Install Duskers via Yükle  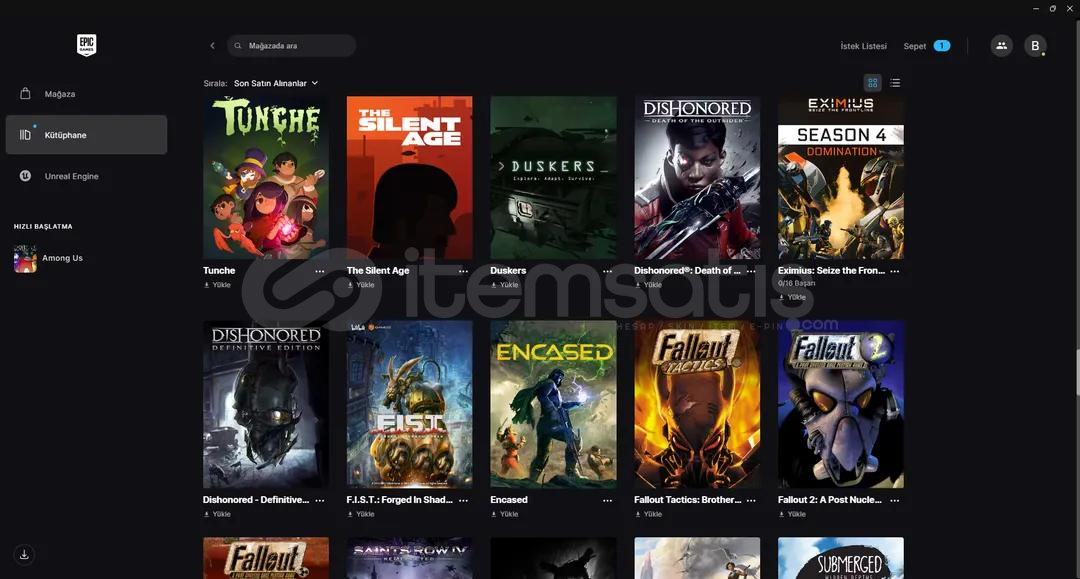tap(505, 285)
